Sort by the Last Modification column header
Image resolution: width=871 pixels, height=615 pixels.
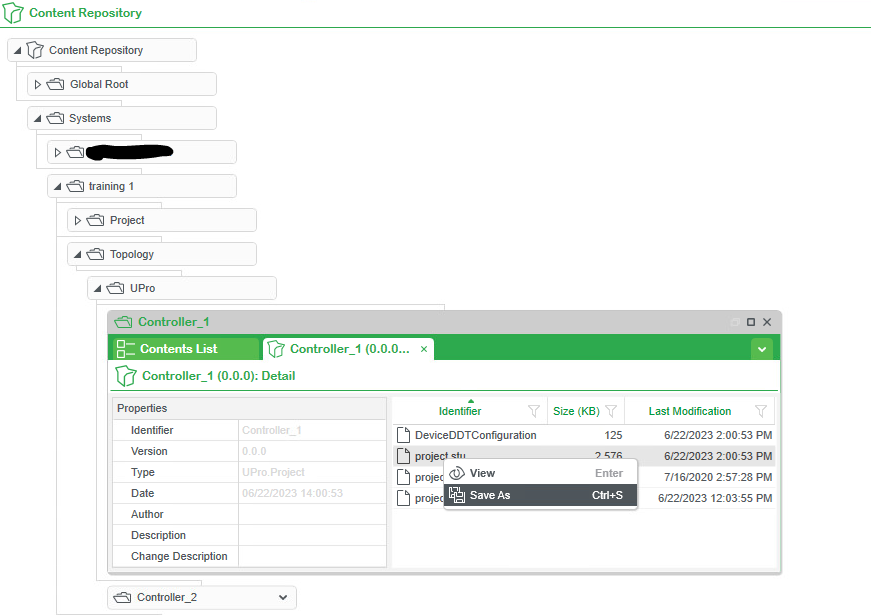coord(690,411)
